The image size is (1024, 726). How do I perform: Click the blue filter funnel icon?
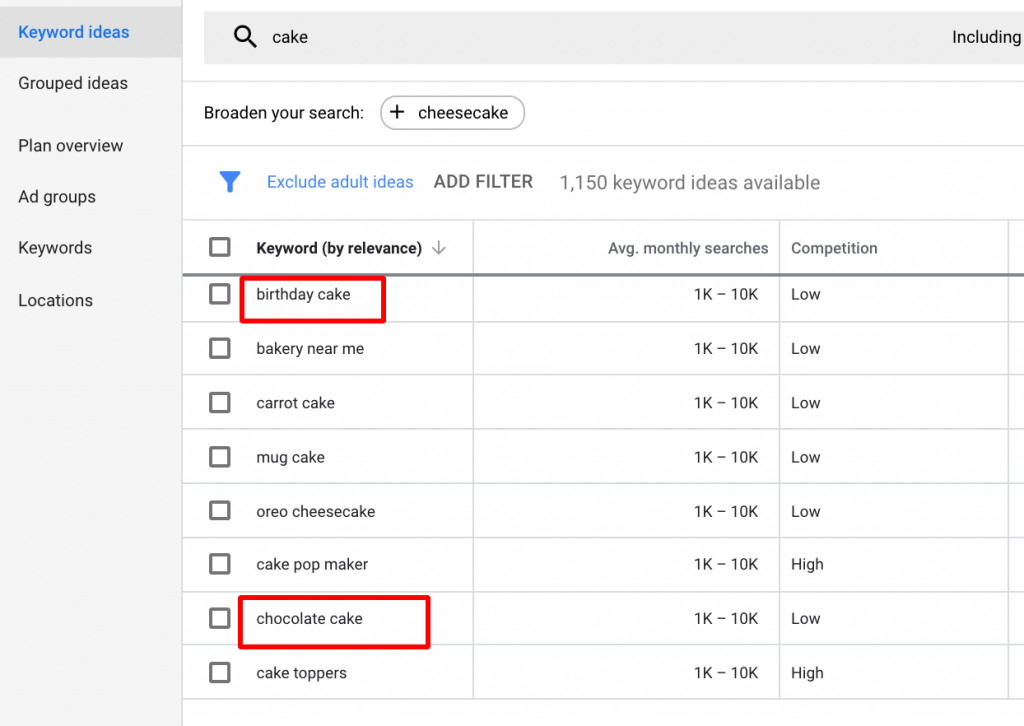(230, 182)
